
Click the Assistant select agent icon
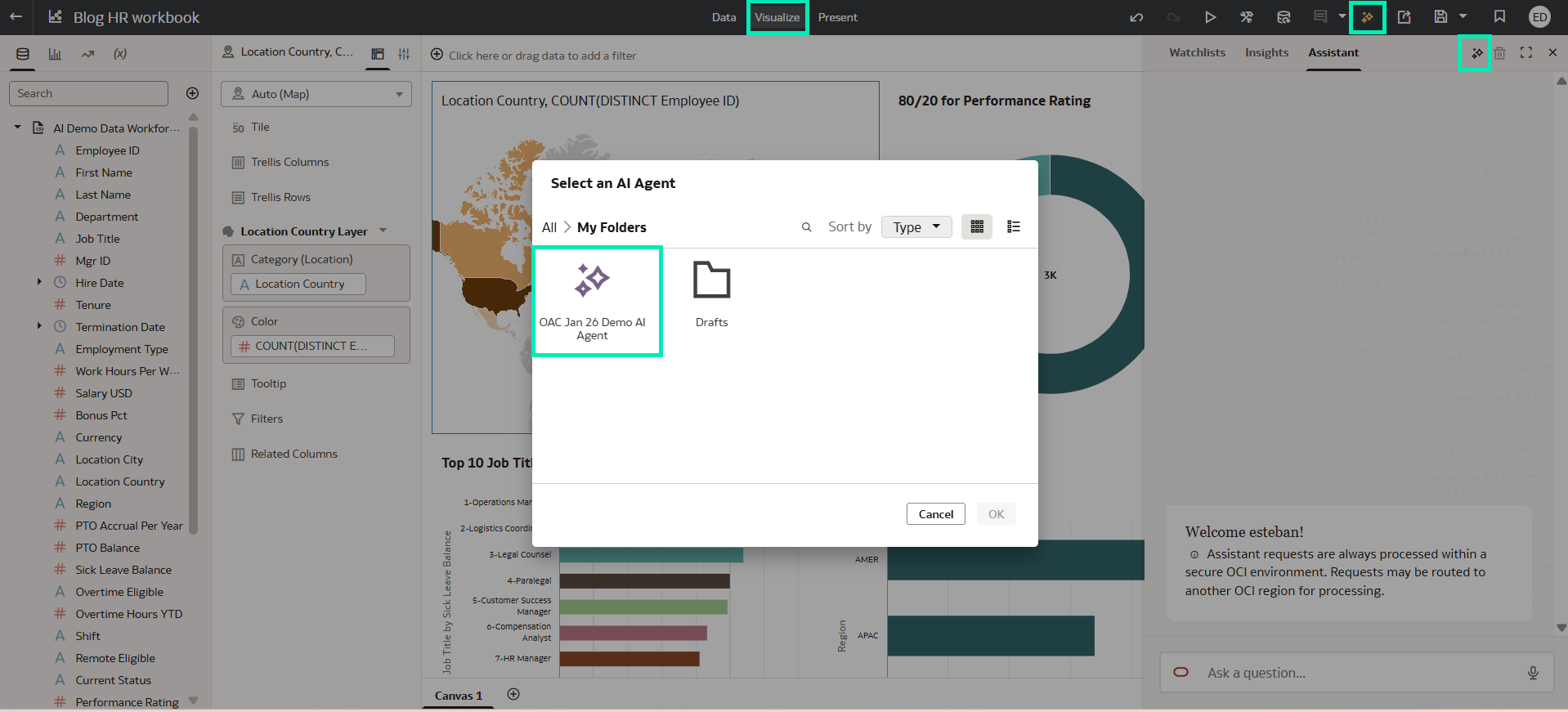1476,53
